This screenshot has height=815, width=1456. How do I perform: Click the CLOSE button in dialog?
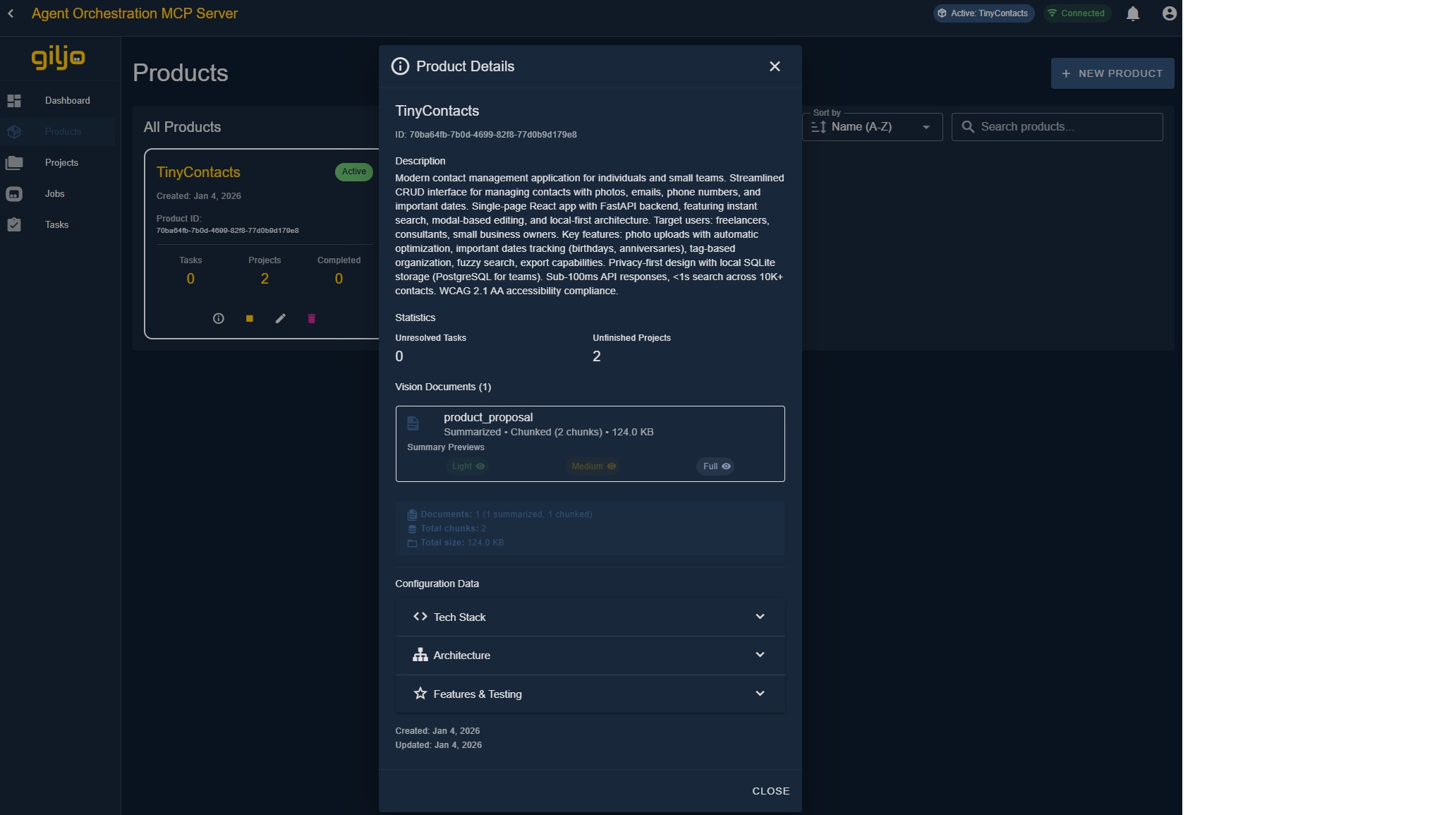pyautogui.click(x=770, y=791)
